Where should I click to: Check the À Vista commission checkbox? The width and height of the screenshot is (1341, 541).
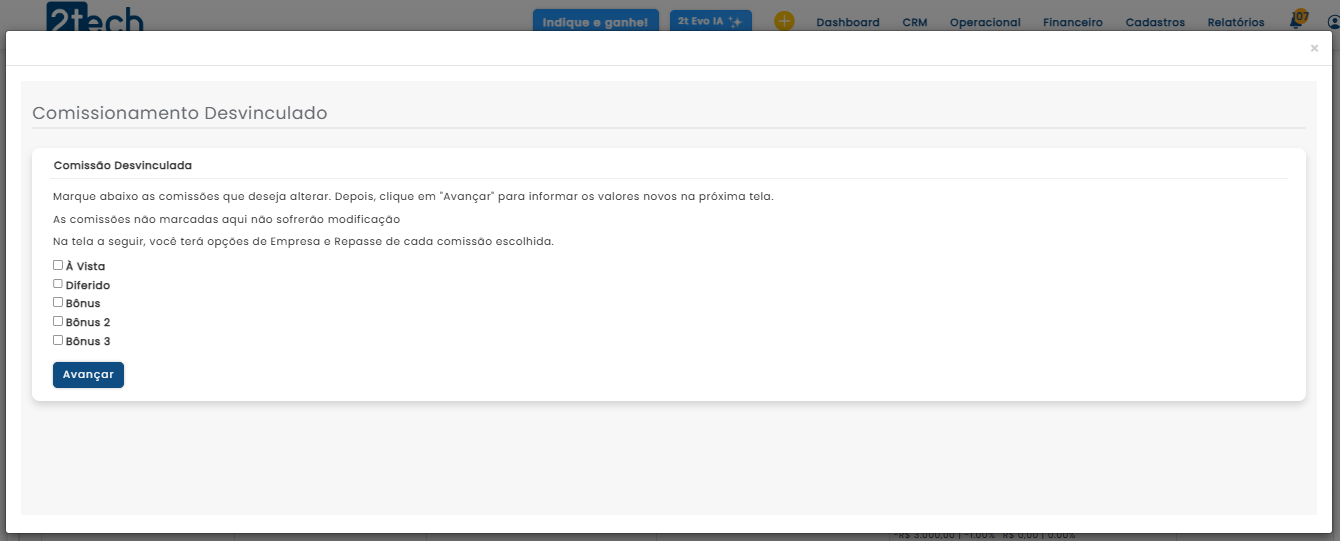point(58,266)
